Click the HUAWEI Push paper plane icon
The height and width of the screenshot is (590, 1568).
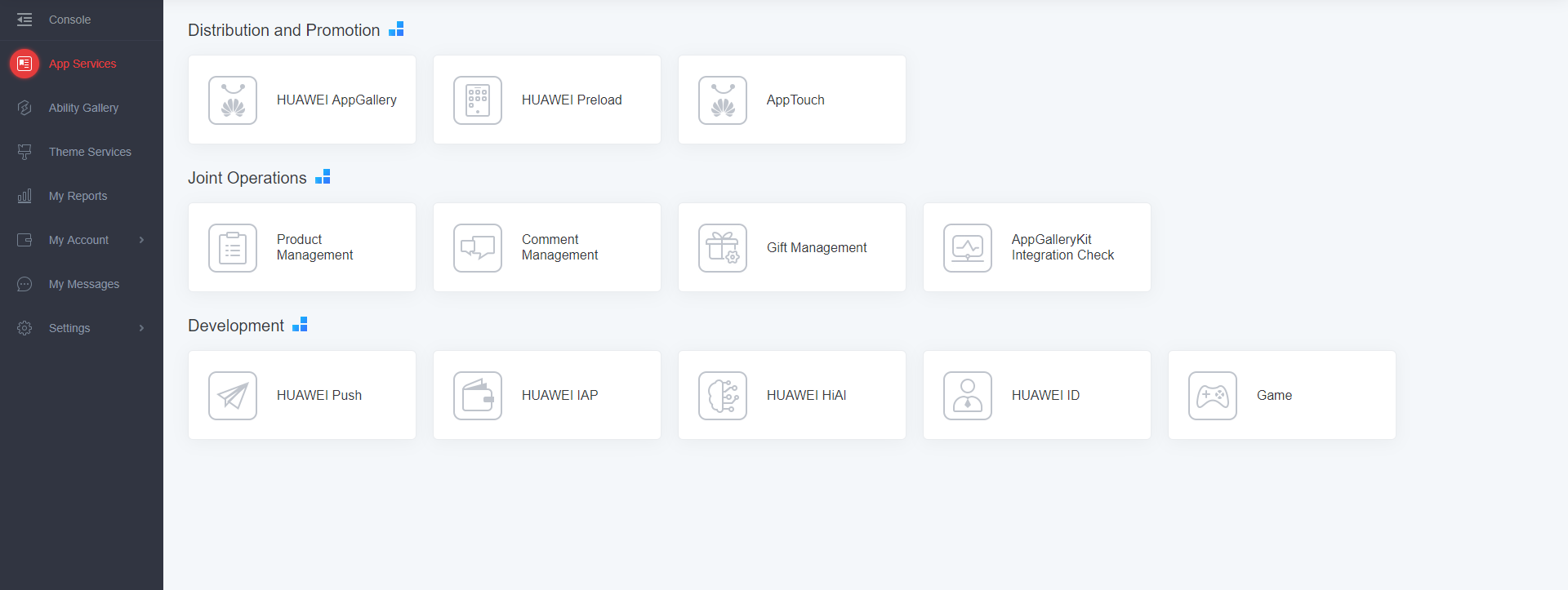click(233, 396)
